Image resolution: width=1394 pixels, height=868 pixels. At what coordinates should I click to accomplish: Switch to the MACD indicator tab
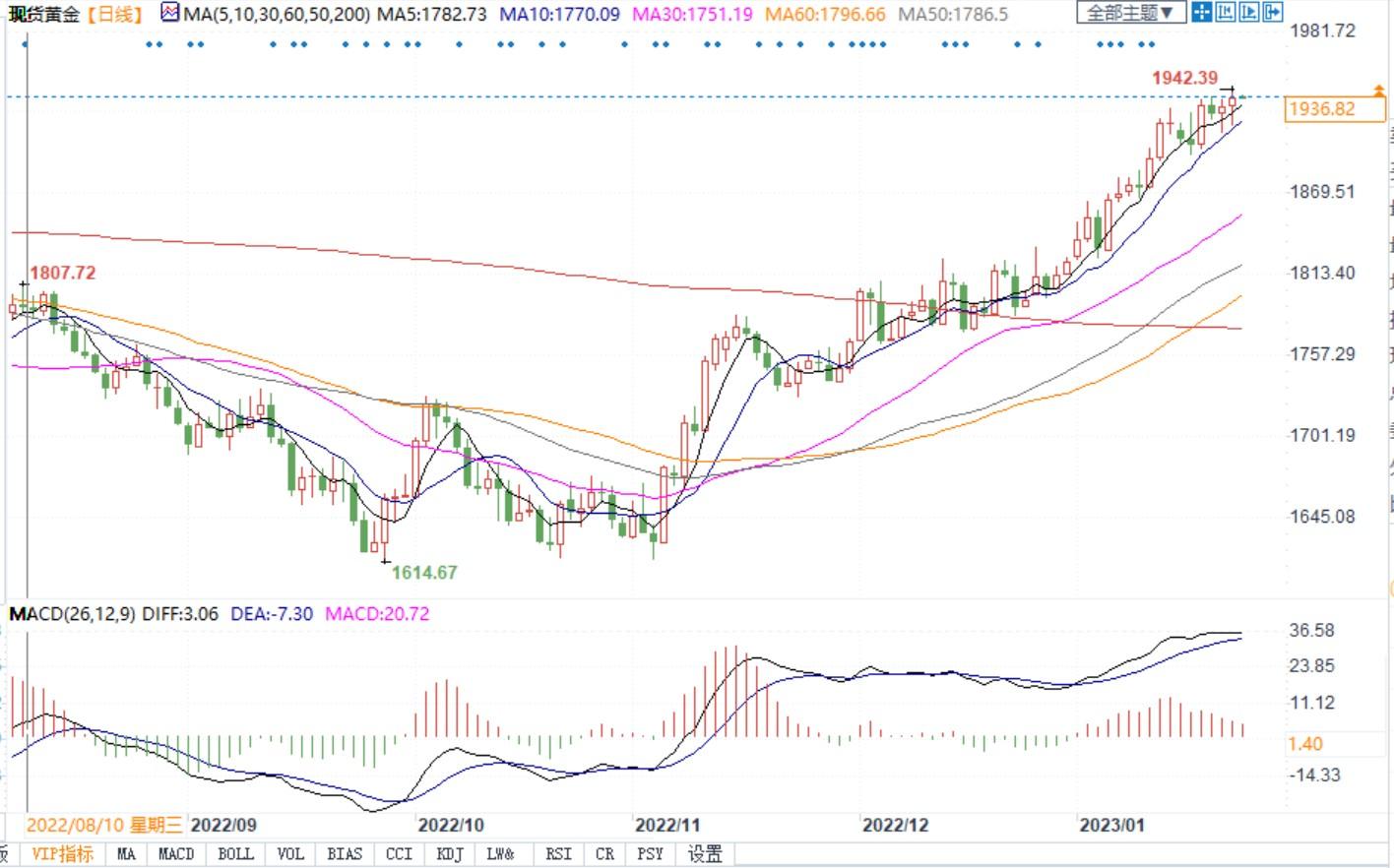click(176, 854)
